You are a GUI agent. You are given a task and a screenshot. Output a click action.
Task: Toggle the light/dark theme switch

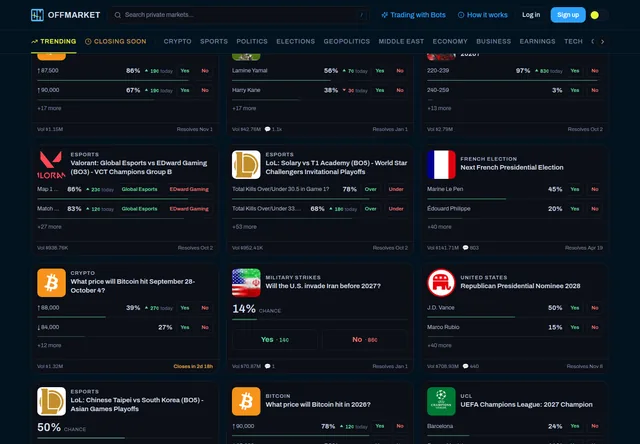(599, 15)
